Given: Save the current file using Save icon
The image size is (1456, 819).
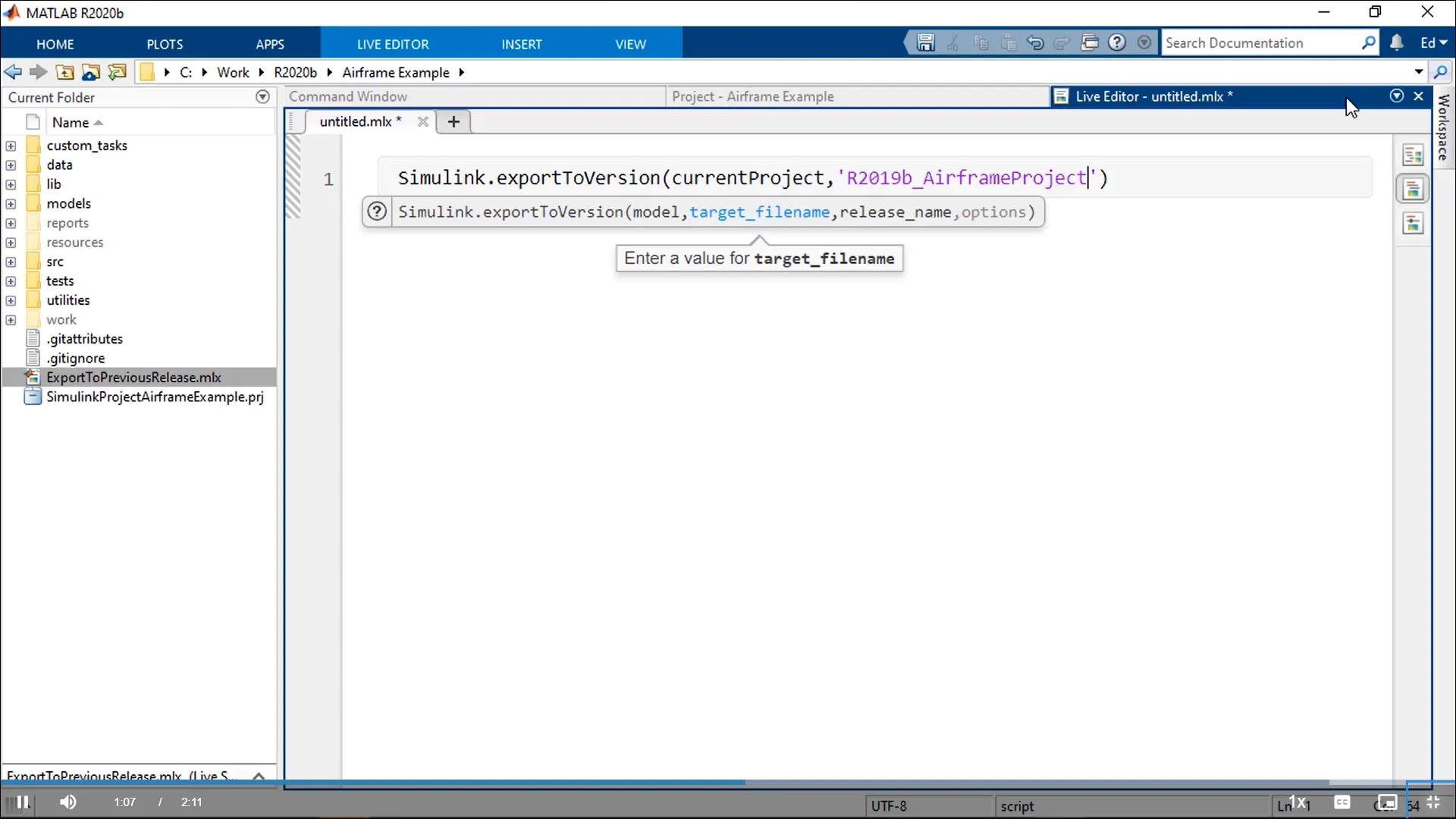Looking at the screenshot, I should (924, 43).
